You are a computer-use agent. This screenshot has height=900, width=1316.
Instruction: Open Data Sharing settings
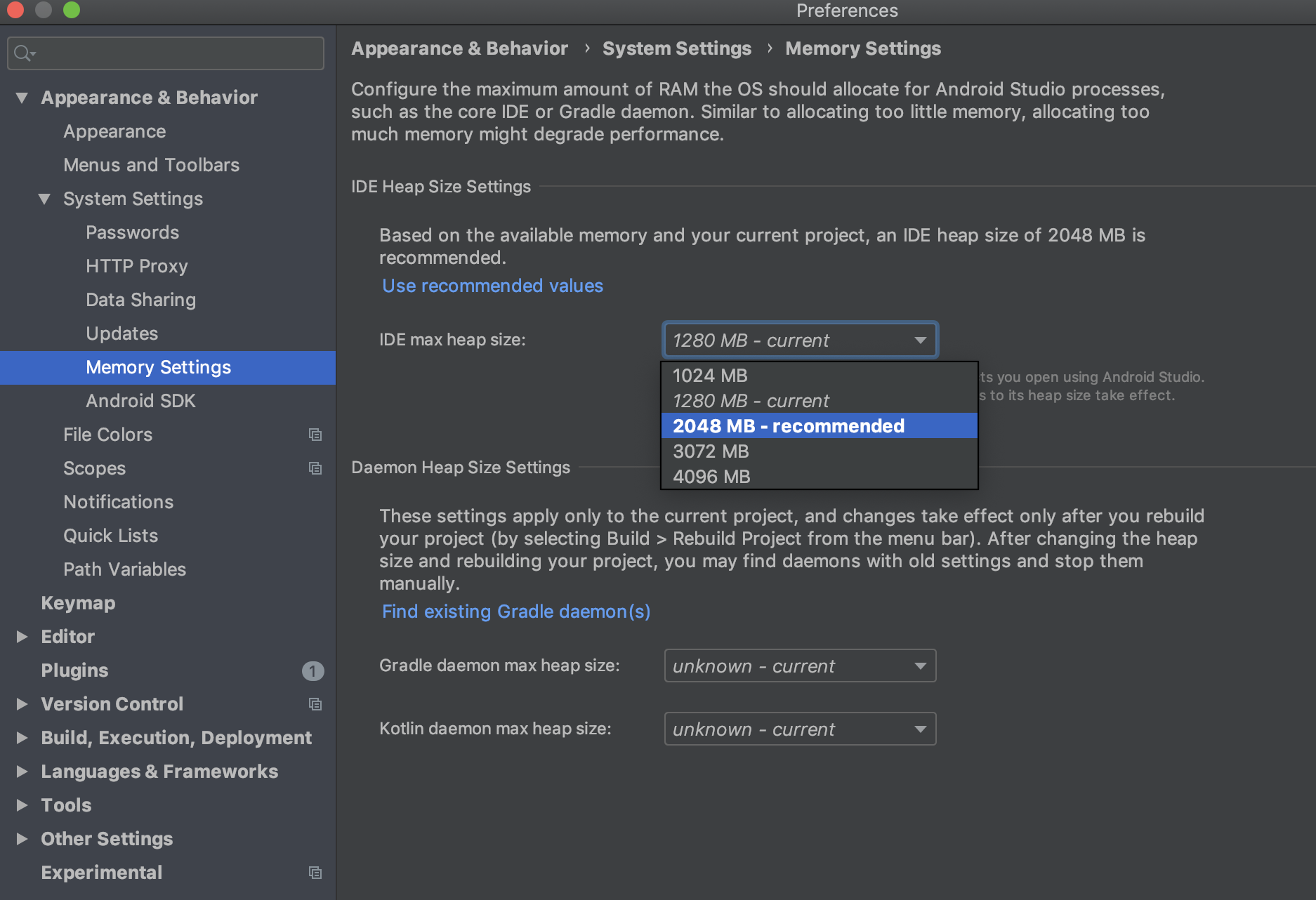point(140,300)
